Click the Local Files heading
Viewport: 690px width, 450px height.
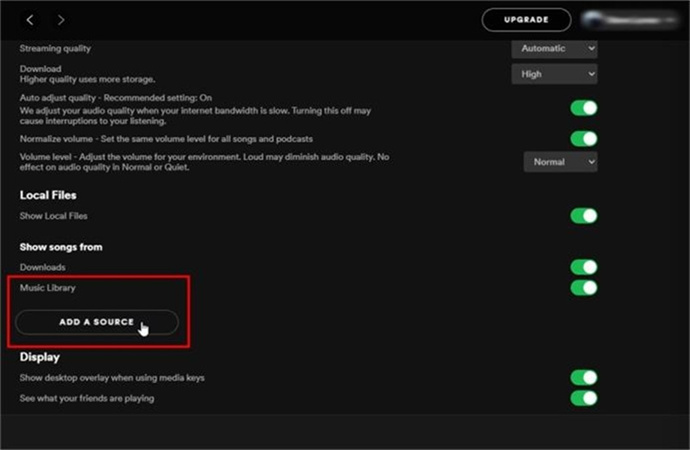[x=48, y=195]
